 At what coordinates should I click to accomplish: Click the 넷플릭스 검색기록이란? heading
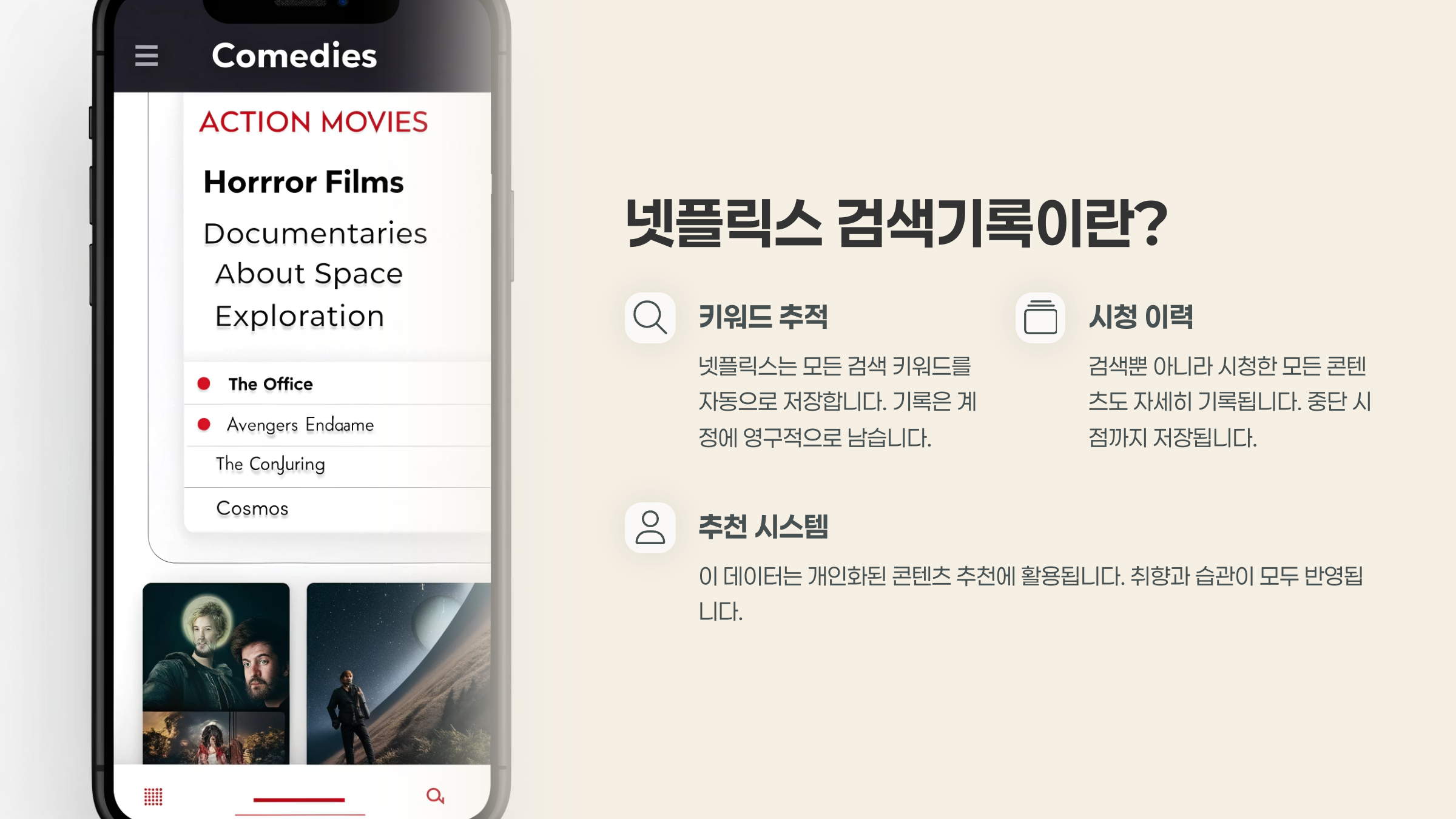tap(896, 223)
